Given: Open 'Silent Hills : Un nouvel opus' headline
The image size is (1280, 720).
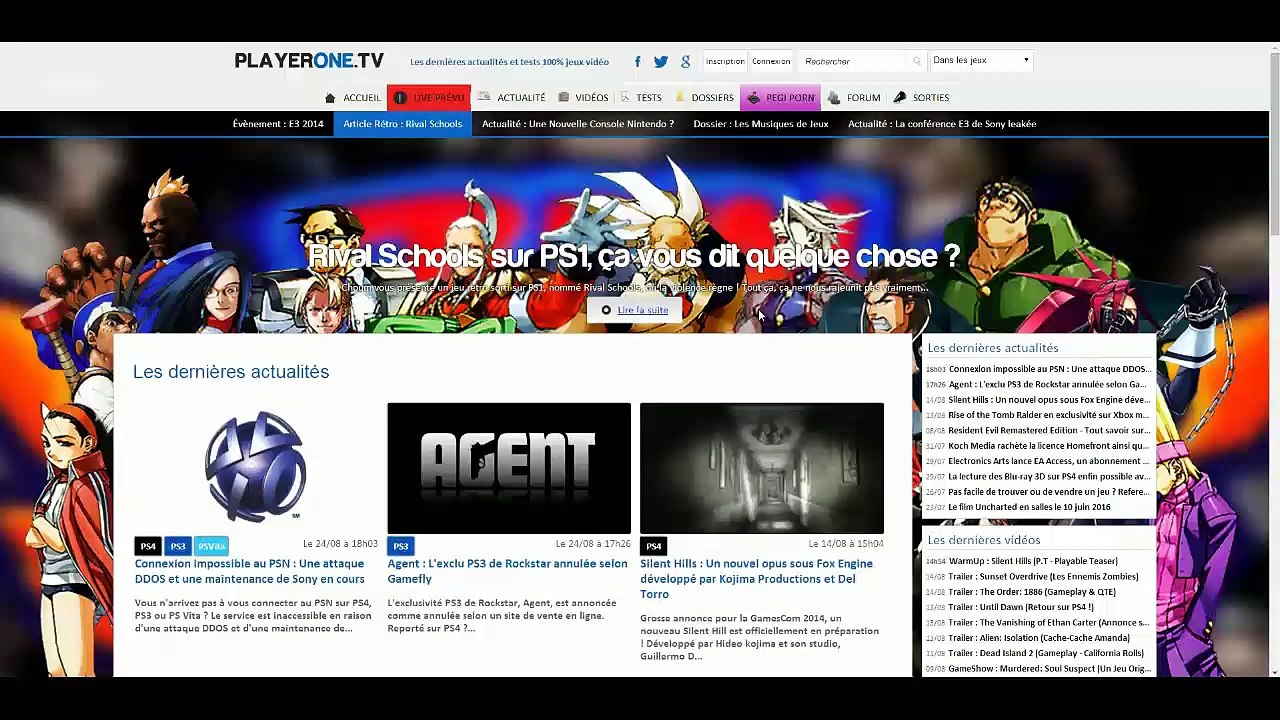Looking at the screenshot, I should pyautogui.click(x=757, y=579).
